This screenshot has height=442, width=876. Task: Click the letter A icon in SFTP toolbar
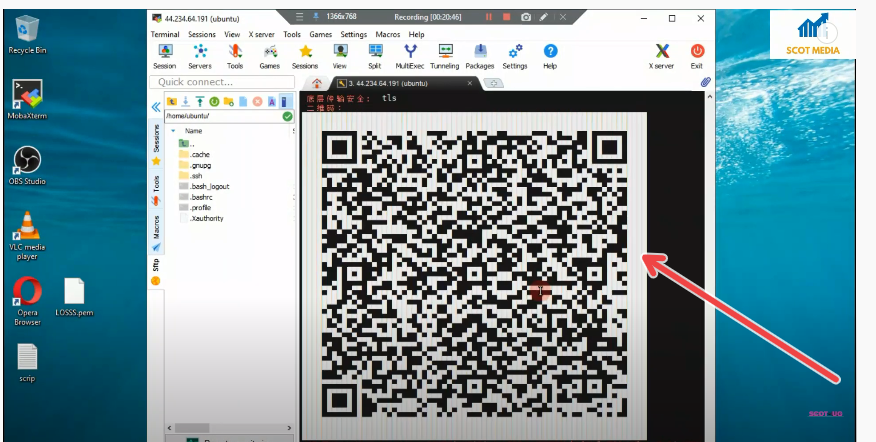[272, 101]
